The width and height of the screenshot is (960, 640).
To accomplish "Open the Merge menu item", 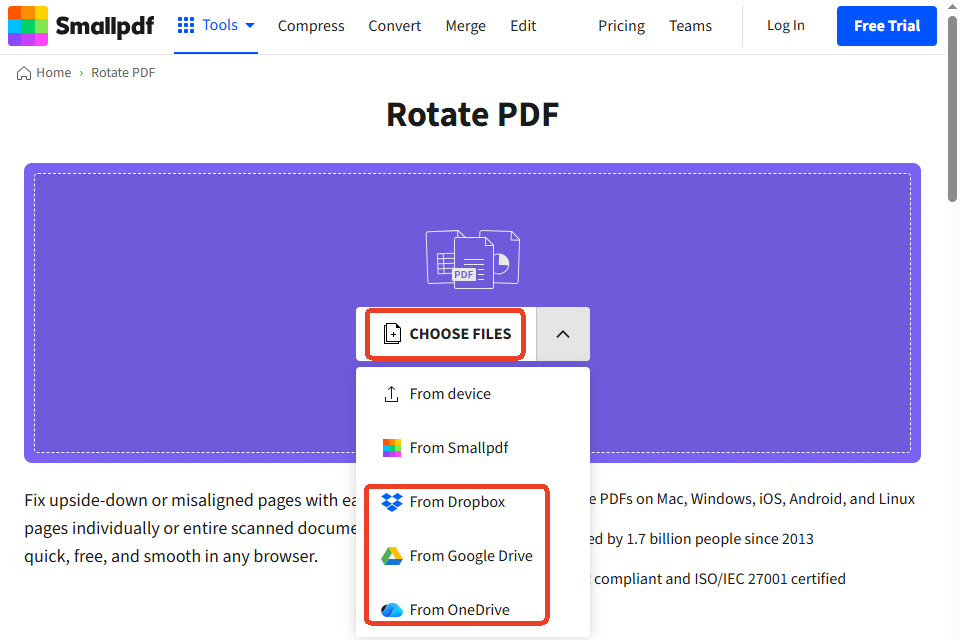I will coord(465,26).
